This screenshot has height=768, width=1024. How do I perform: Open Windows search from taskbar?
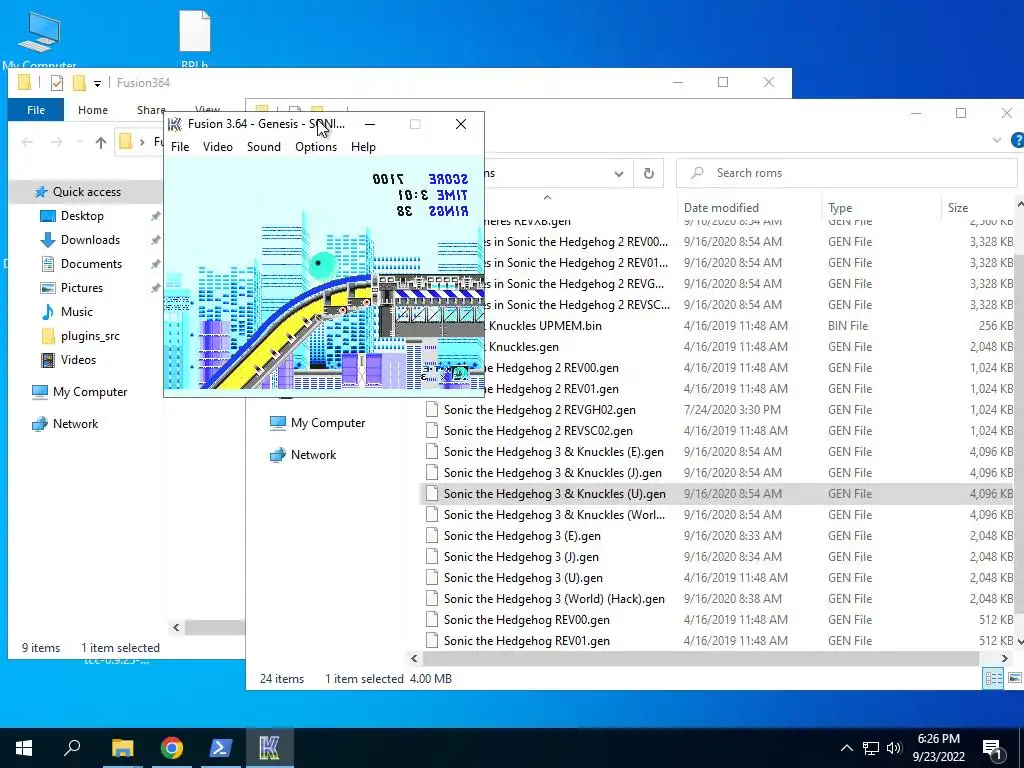[72, 748]
